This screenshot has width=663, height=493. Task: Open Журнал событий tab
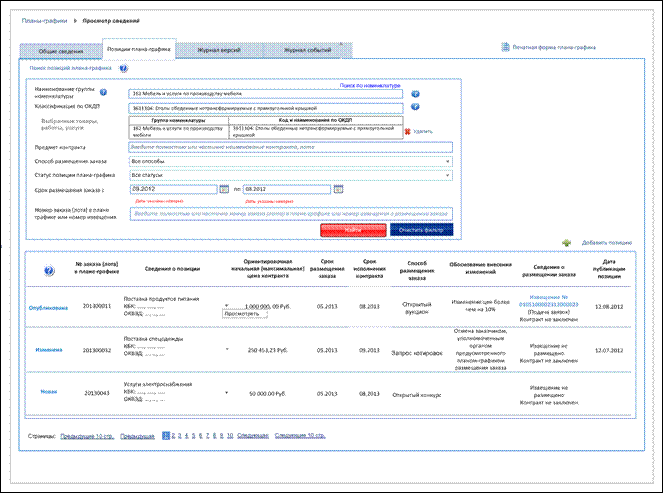coord(307,50)
